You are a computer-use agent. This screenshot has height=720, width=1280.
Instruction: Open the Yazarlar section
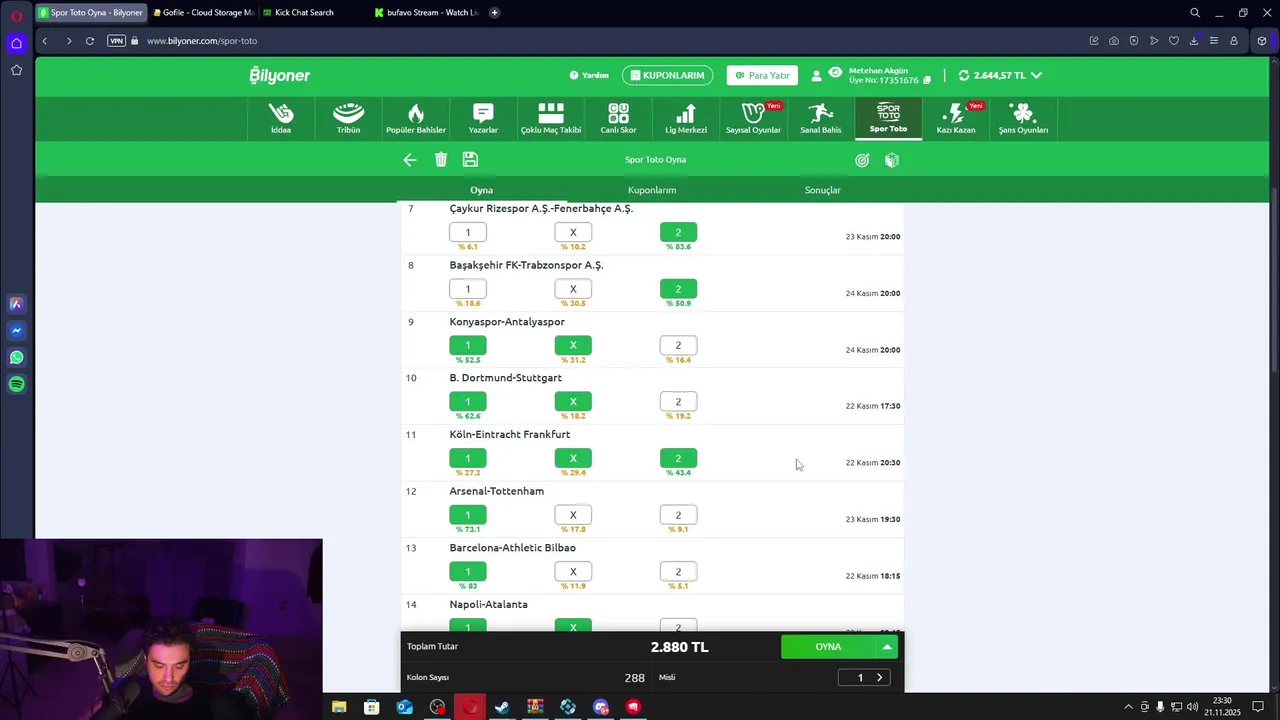pos(483,118)
